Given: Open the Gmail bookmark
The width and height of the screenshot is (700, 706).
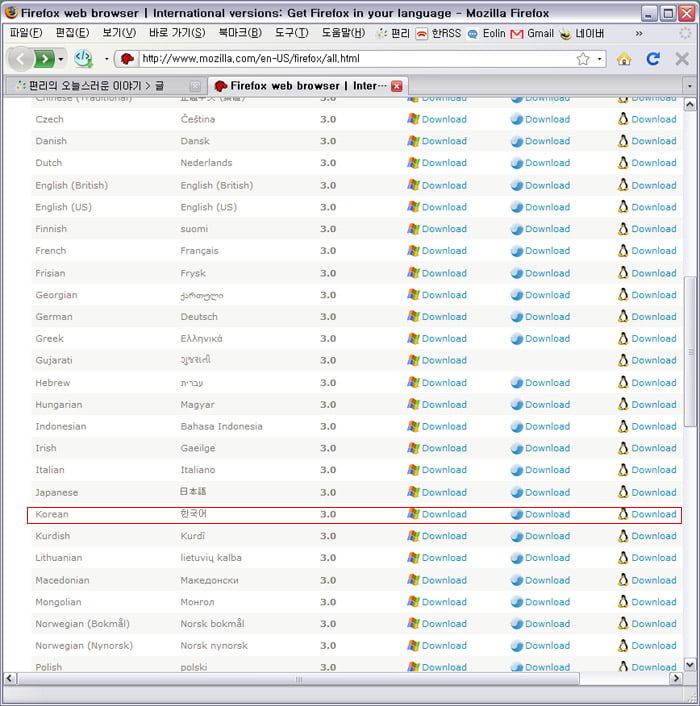Looking at the screenshot, I should point(532,33).
